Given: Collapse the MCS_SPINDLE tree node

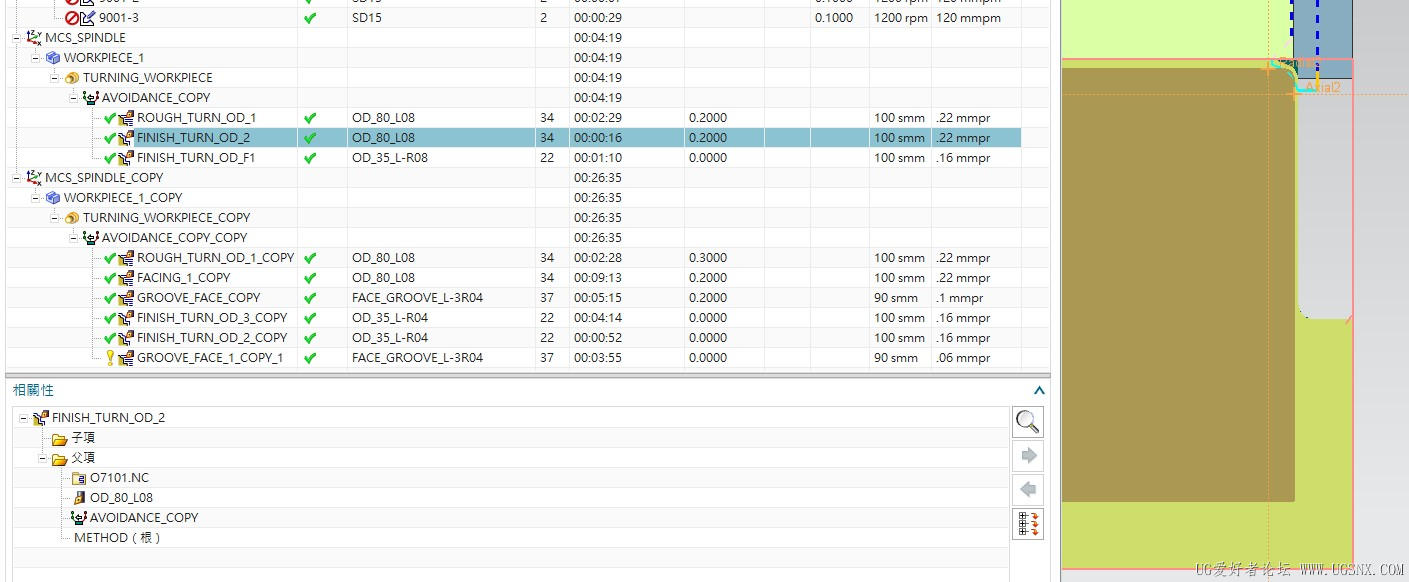Looking at the screenshot, I should [17, 37].
